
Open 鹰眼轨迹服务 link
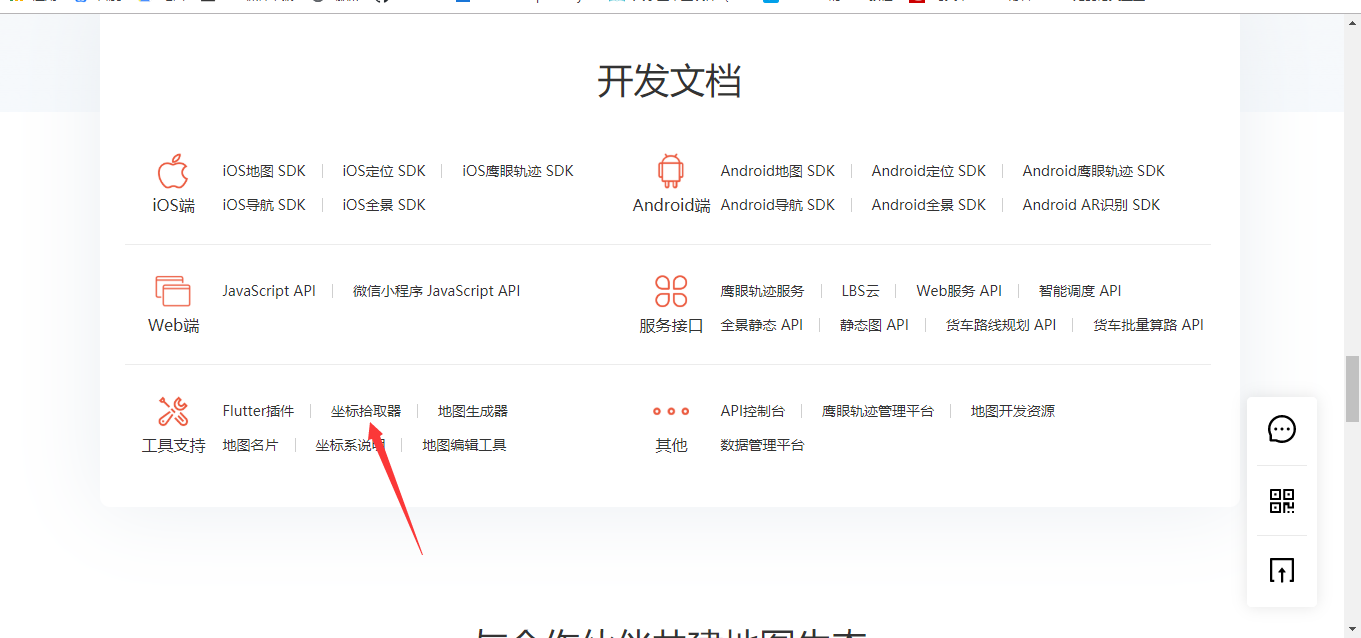coord(762,291)
